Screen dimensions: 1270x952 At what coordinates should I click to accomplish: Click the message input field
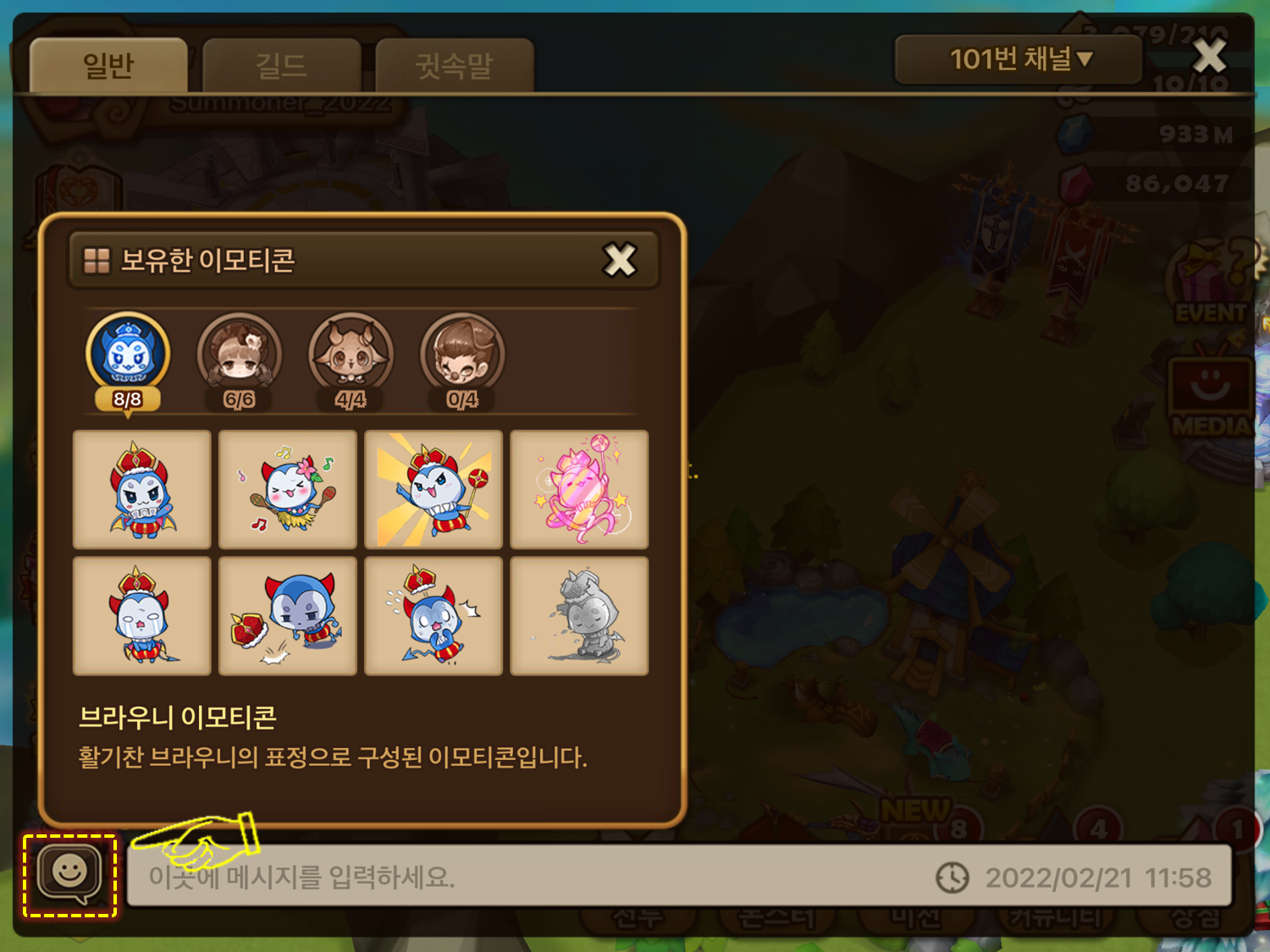679,877
